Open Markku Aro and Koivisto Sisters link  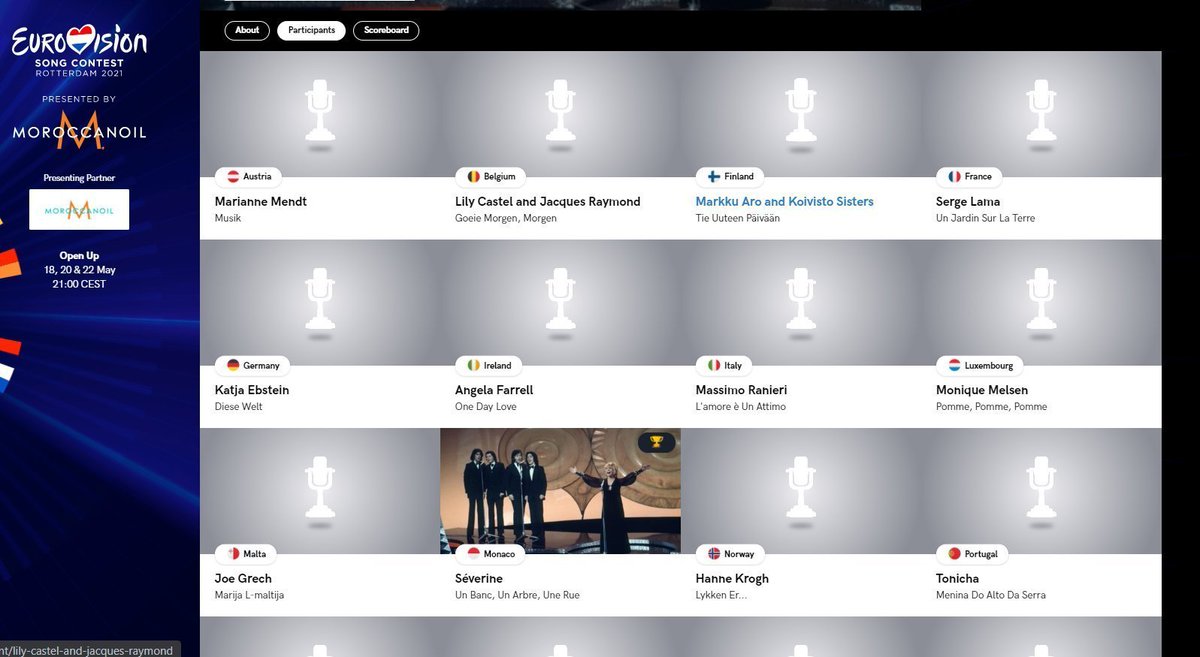point(785,202)
